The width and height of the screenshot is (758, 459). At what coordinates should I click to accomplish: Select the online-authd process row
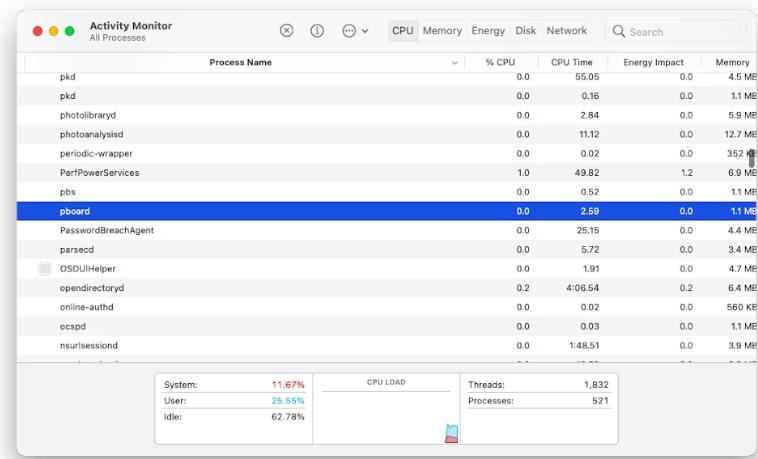pos(387,307)
